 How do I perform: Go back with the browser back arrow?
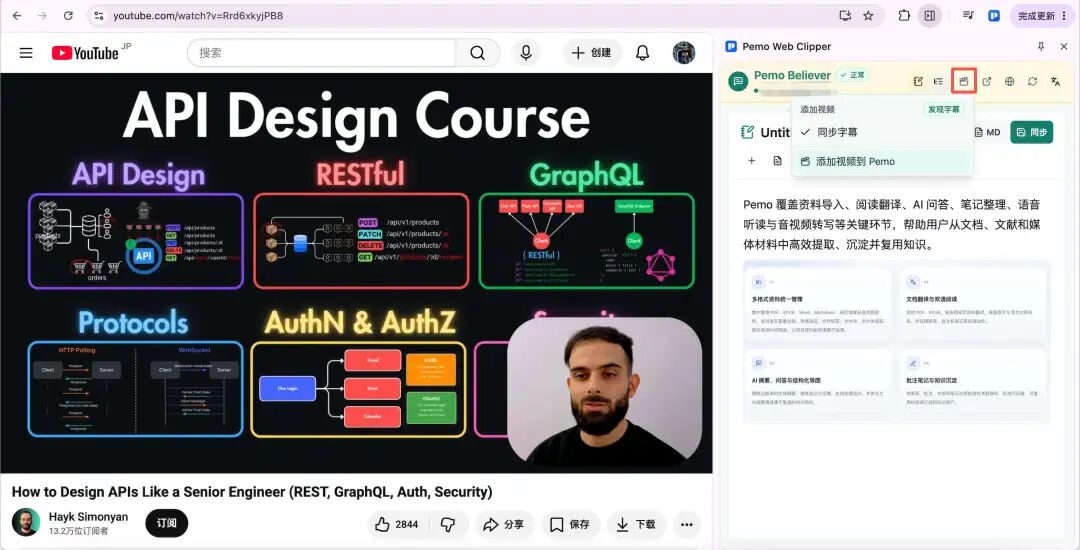17,15
